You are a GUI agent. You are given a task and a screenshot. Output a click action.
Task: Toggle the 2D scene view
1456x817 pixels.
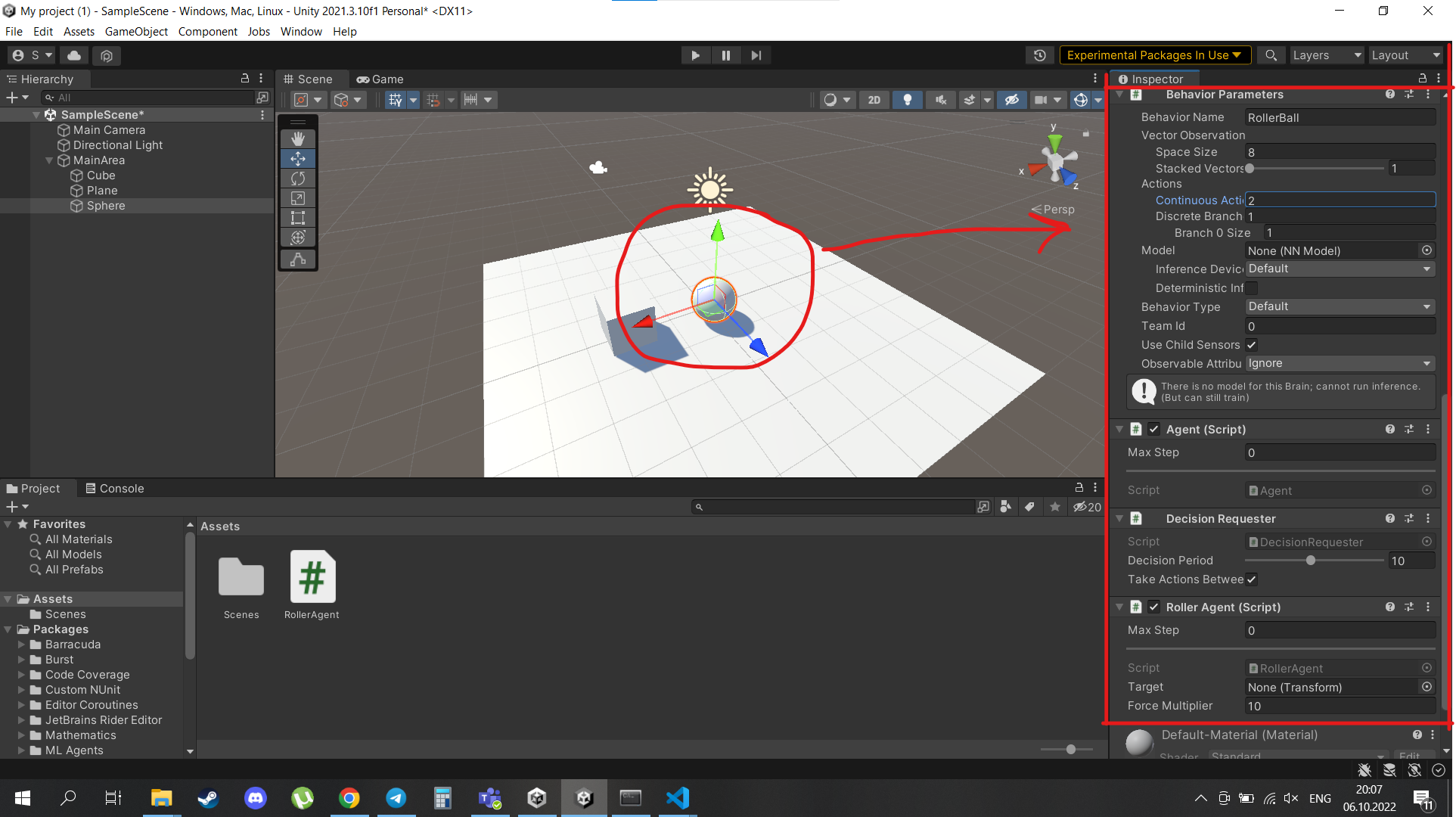point(874,100)
